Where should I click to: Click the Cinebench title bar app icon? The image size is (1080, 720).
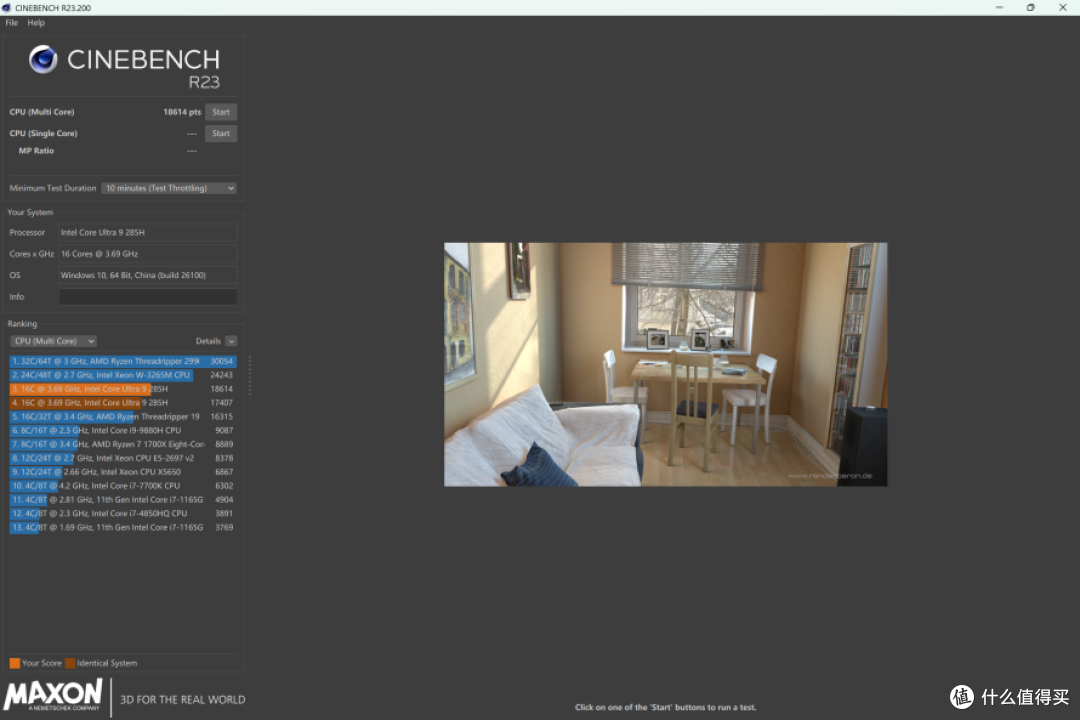click(6, 8)
